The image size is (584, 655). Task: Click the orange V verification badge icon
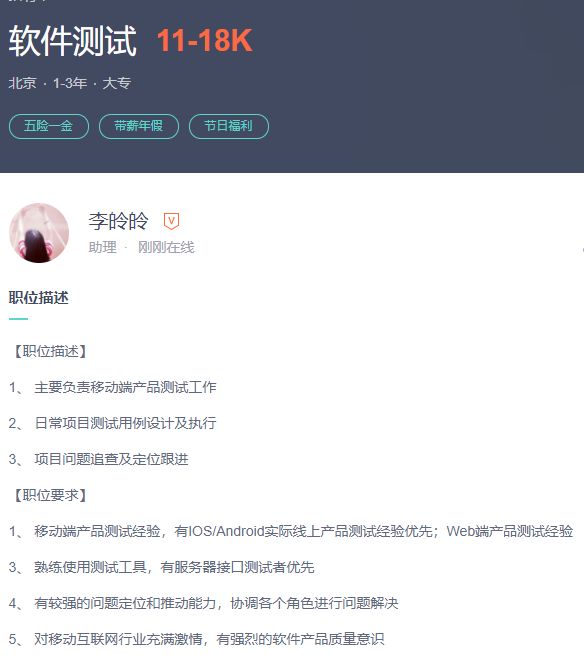[x=171, y=221]
